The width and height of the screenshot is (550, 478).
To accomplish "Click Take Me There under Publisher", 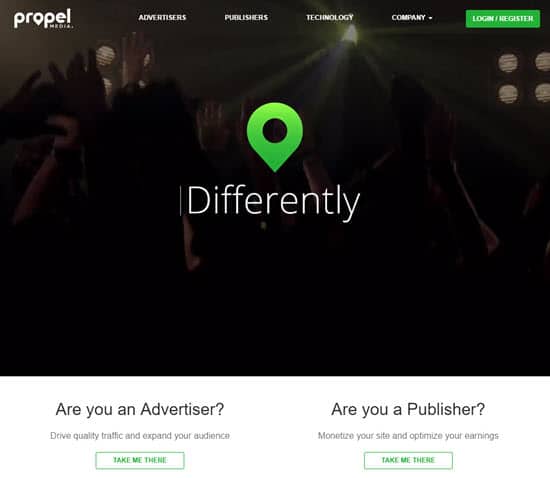I will 408,460.
